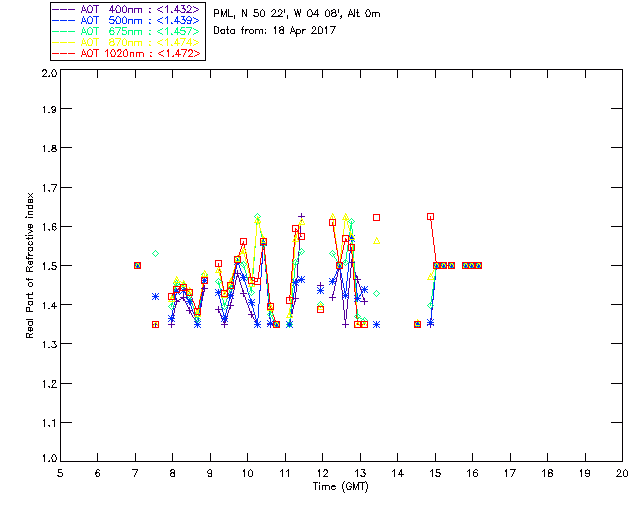This screenshot has height=512, width=640.
Task: Click the 13 hour x-axis label
Action: click(360, 473)
